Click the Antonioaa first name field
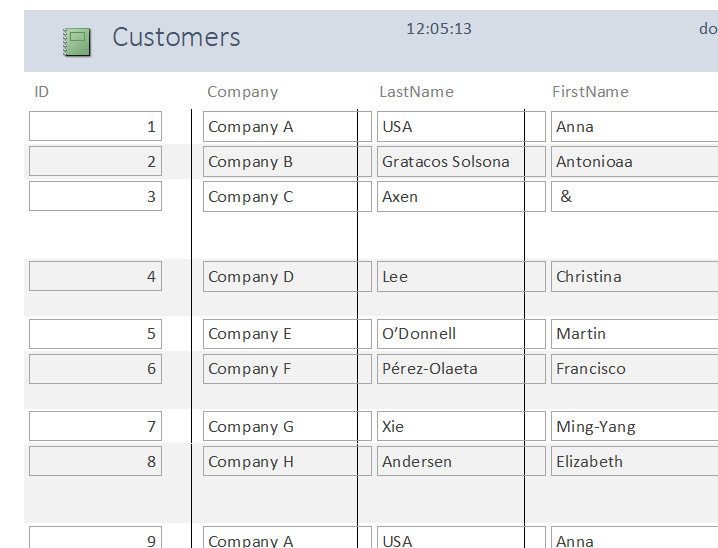The image size is (718, 548). coord(634,162)
